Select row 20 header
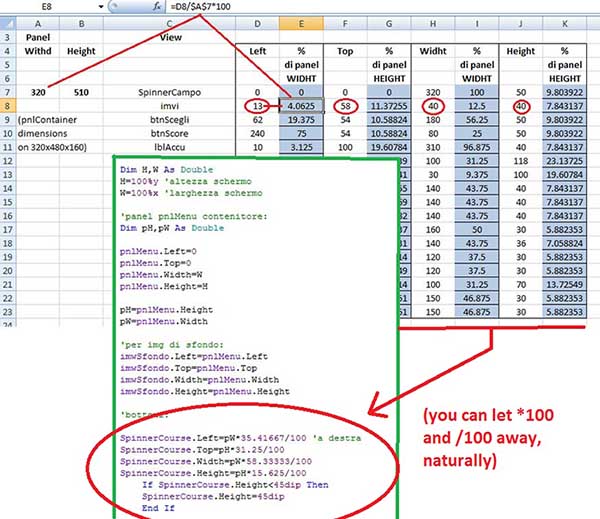The height and width of the screenshot is (519, 600). pyautogui.click(x=8, y=271)
